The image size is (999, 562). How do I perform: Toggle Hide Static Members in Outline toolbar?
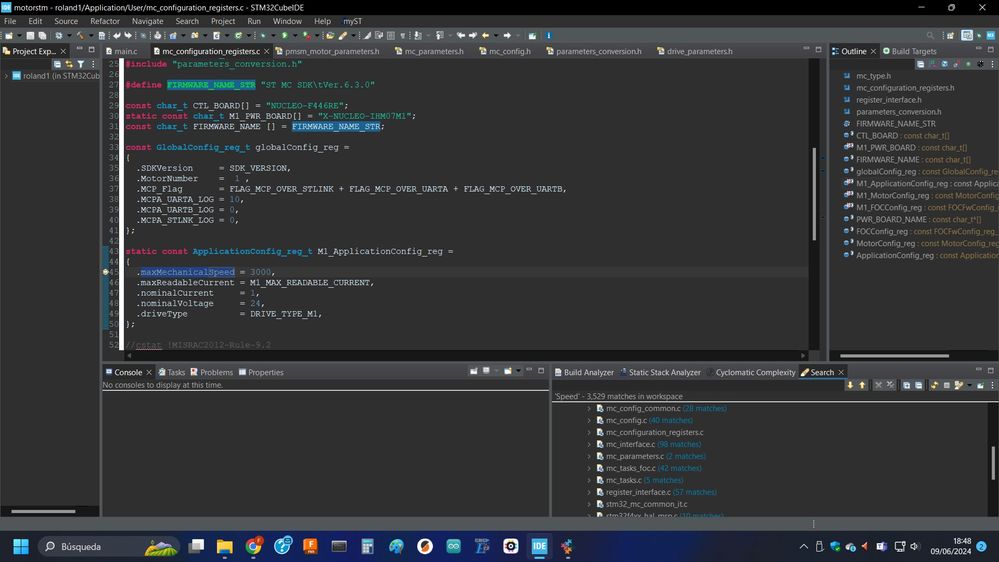[956, 64]
